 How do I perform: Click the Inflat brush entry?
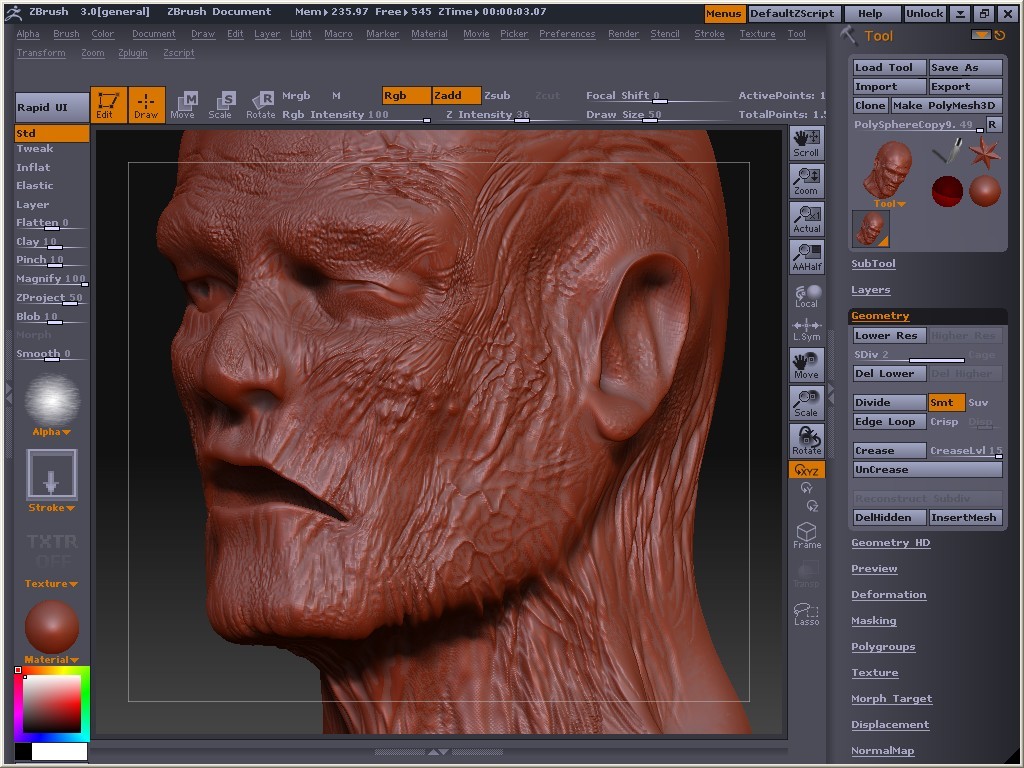click(x=33, y=167)
